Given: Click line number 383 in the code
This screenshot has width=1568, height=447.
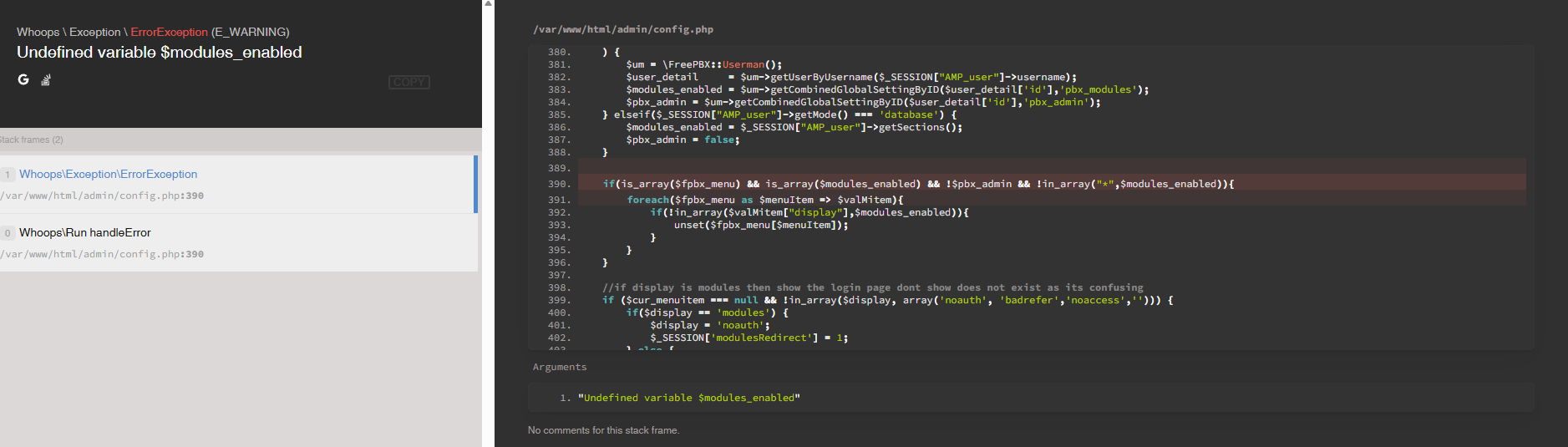Looking at the screenshot, I should (x=558, y=89).
